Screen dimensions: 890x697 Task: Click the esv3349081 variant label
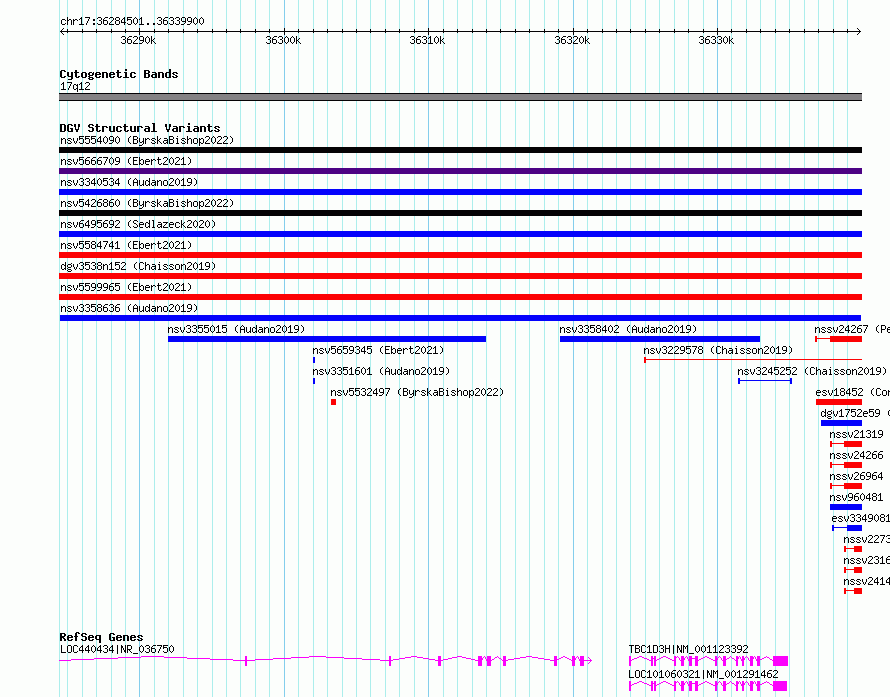[x=860, y=518]
